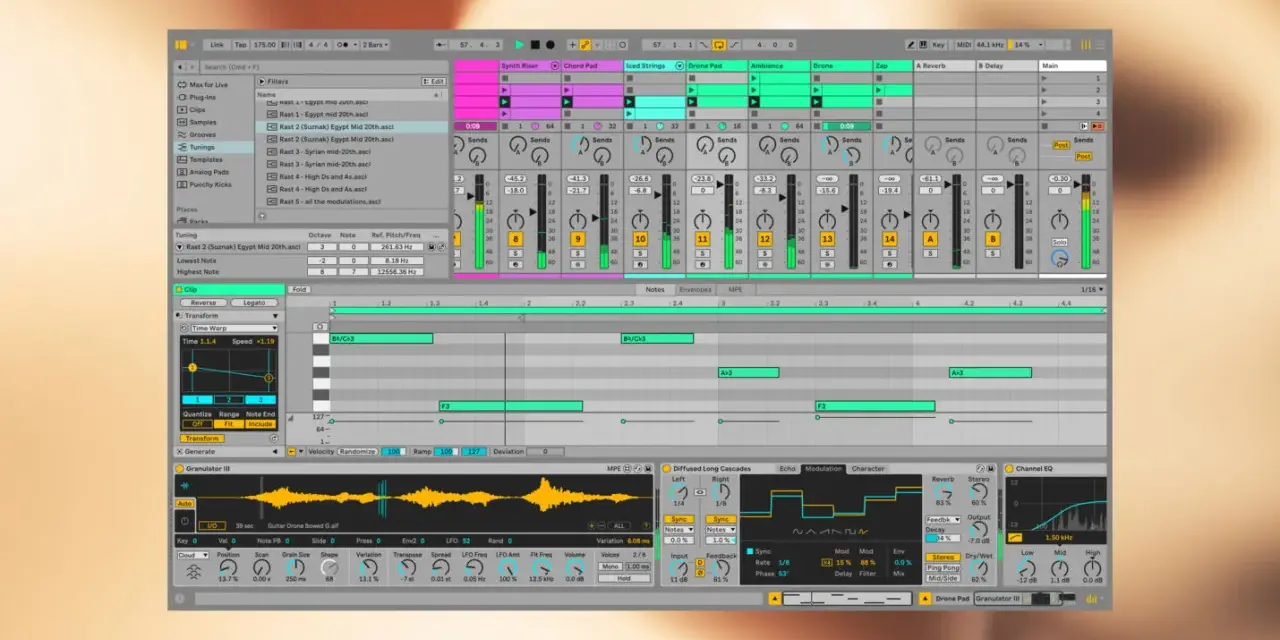Collapse the Transform section
Viewport: 1280px width, 640px height.
point(275,316)
